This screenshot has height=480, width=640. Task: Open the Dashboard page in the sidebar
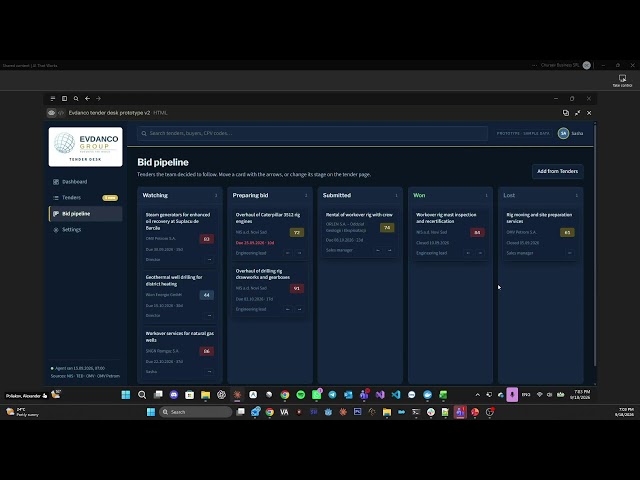pos(74,182)
